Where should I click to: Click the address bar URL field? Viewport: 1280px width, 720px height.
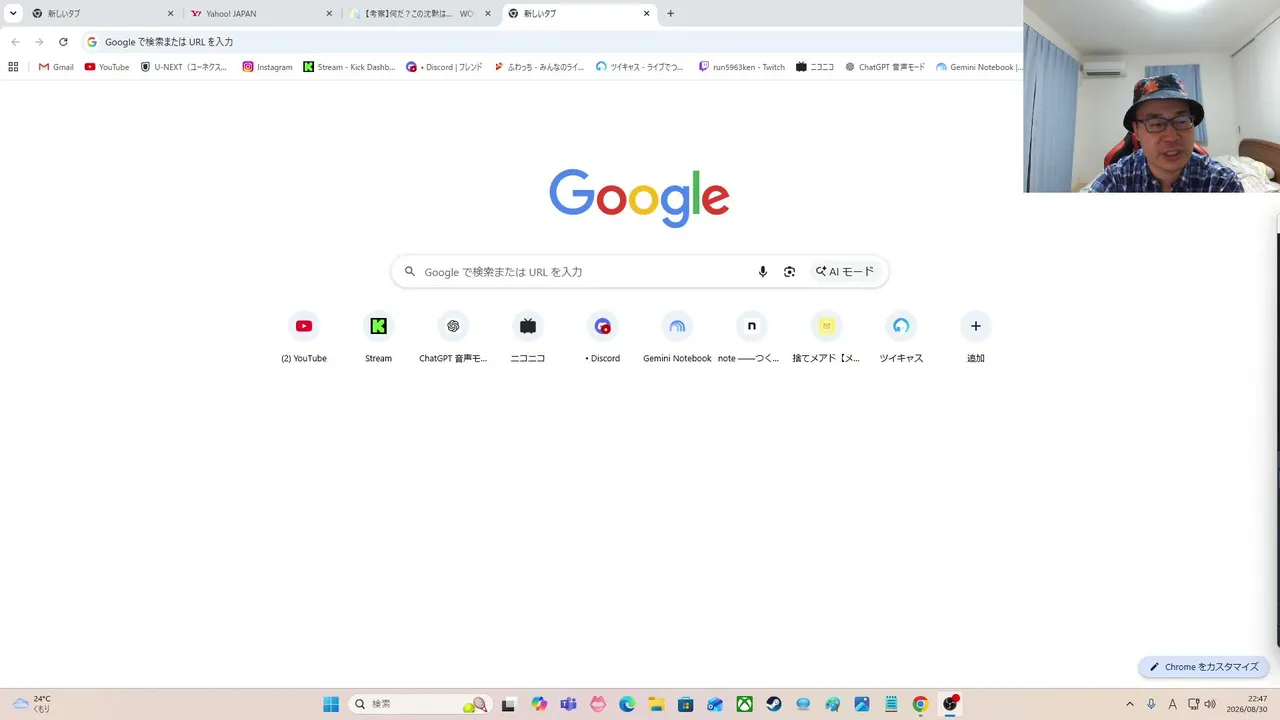point(550,42)
